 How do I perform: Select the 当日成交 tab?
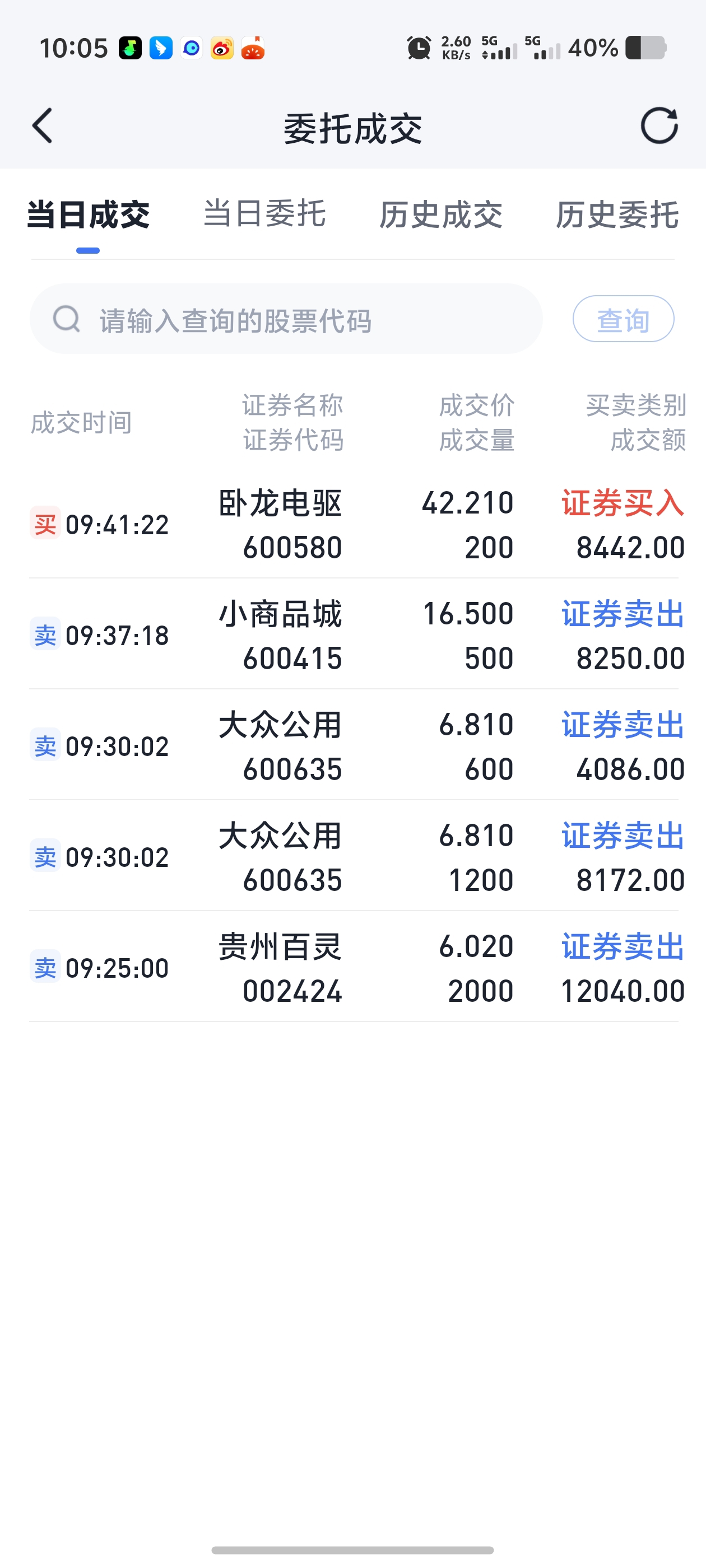pos(89,214)
